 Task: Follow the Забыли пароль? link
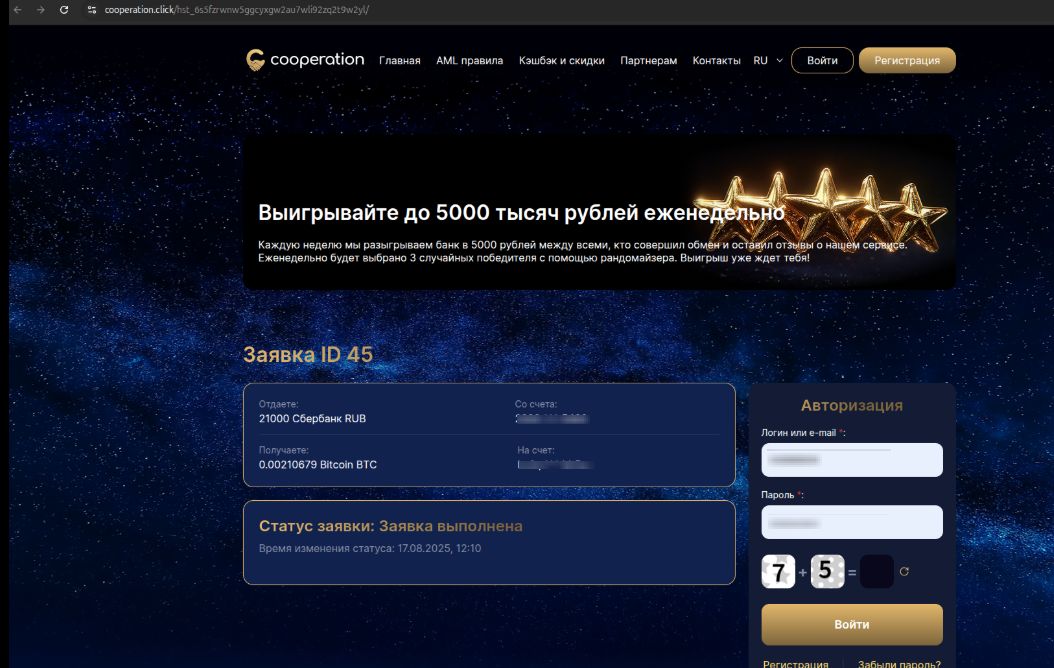pyautogui.click(x=899, y=663)
